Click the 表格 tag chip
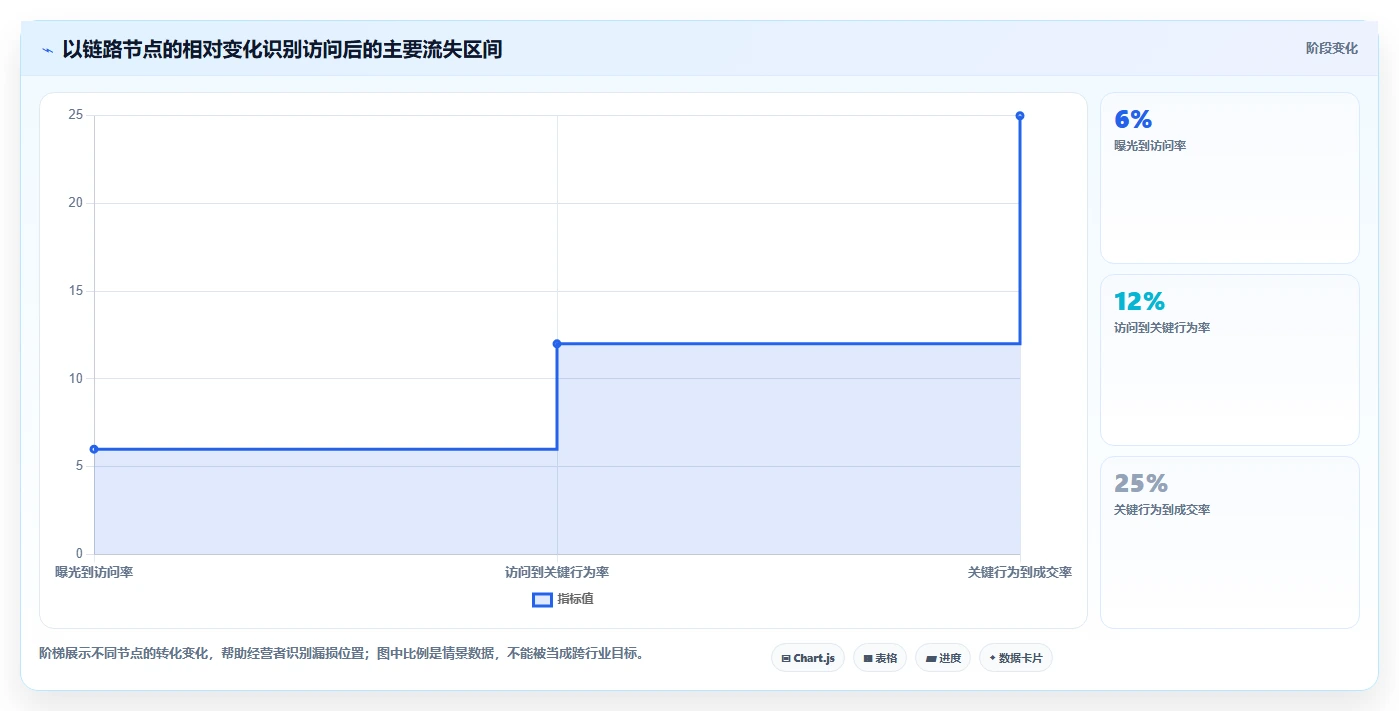 (x=880, y=658)
